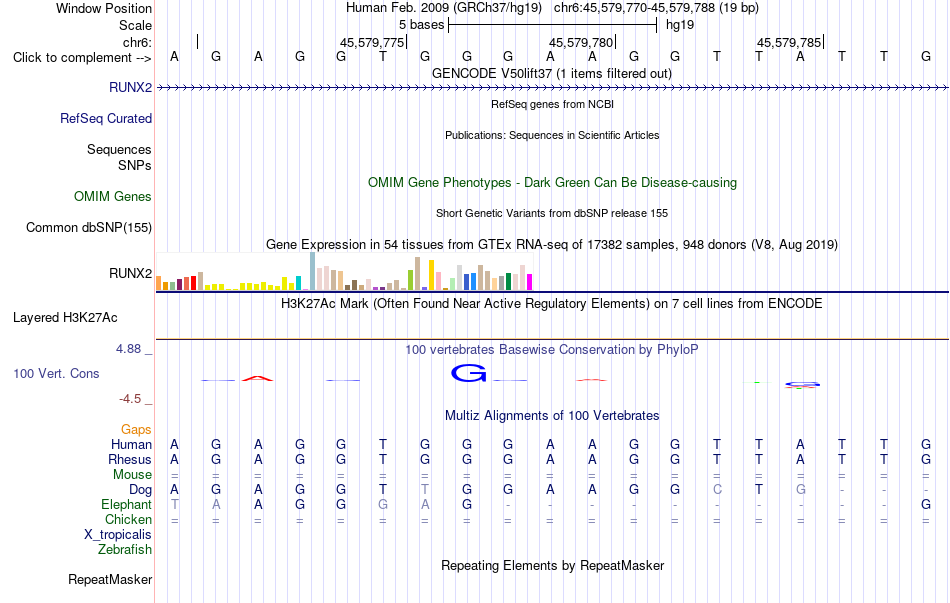Click the Sequences track label
Image resolution: width=950 pixels, height=603 pixels.
click(x=119, y=149)
